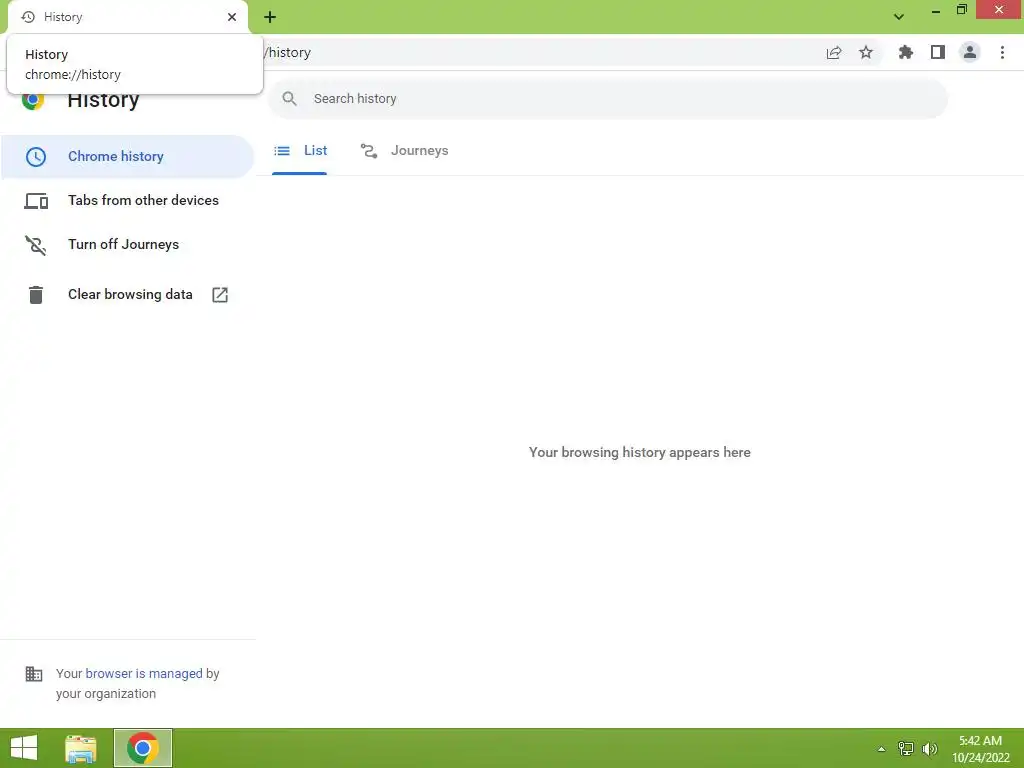Click the trash icon beside Clear browsing data
The width and height of the screenshot is (1024, 768).
tap(36, 295)
